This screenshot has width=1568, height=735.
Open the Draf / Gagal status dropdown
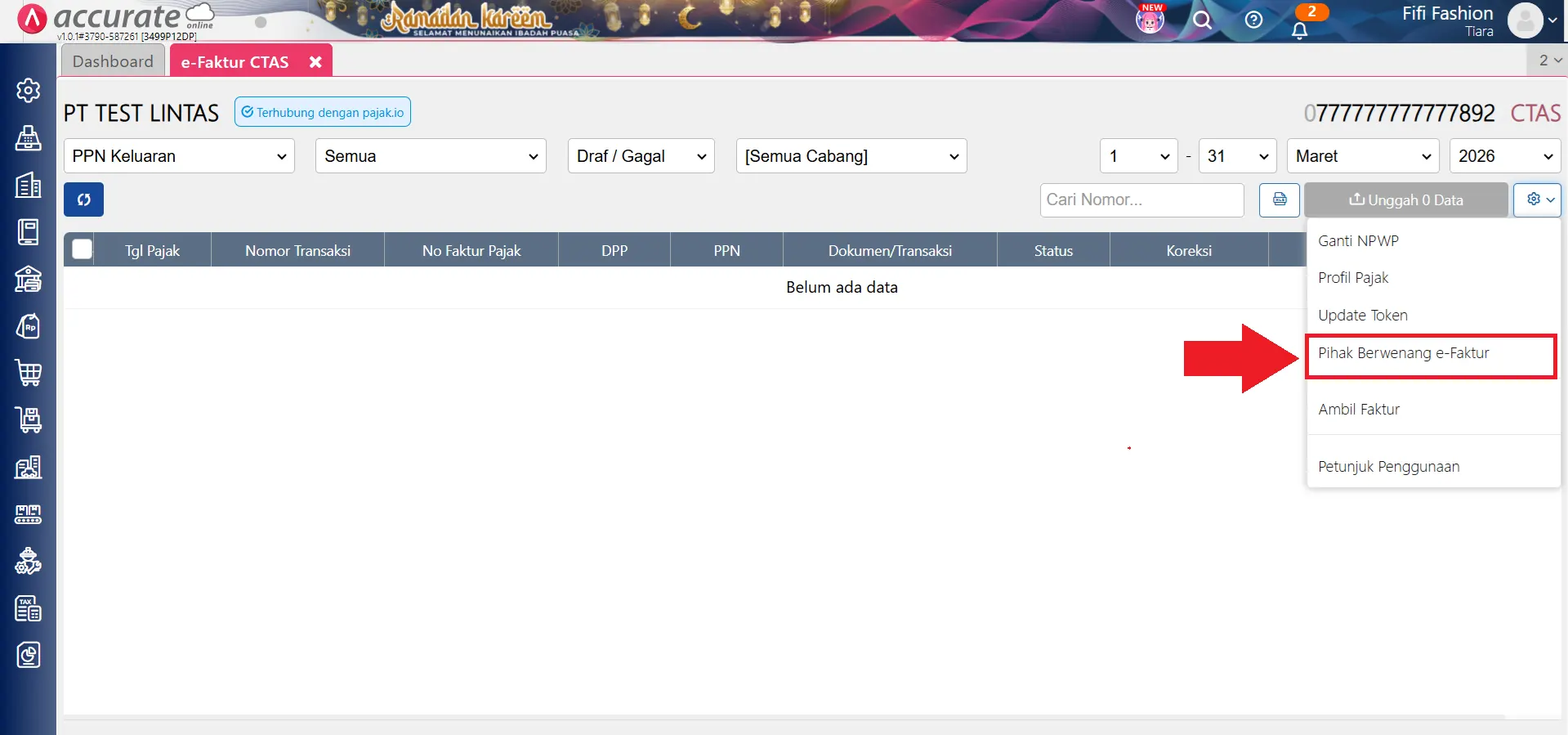[641, 156]
